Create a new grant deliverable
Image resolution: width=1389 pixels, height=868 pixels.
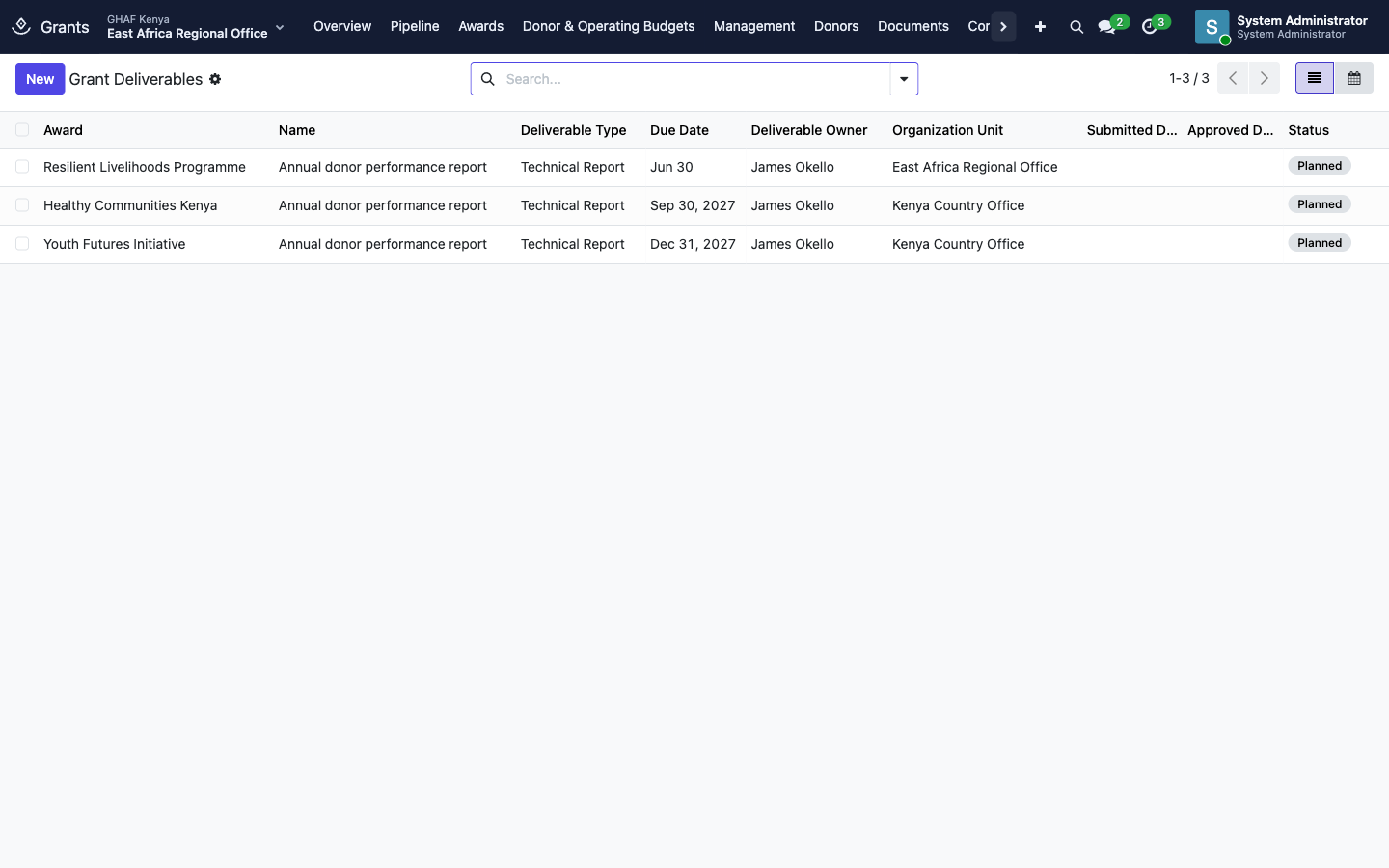[x=41, y=79]
